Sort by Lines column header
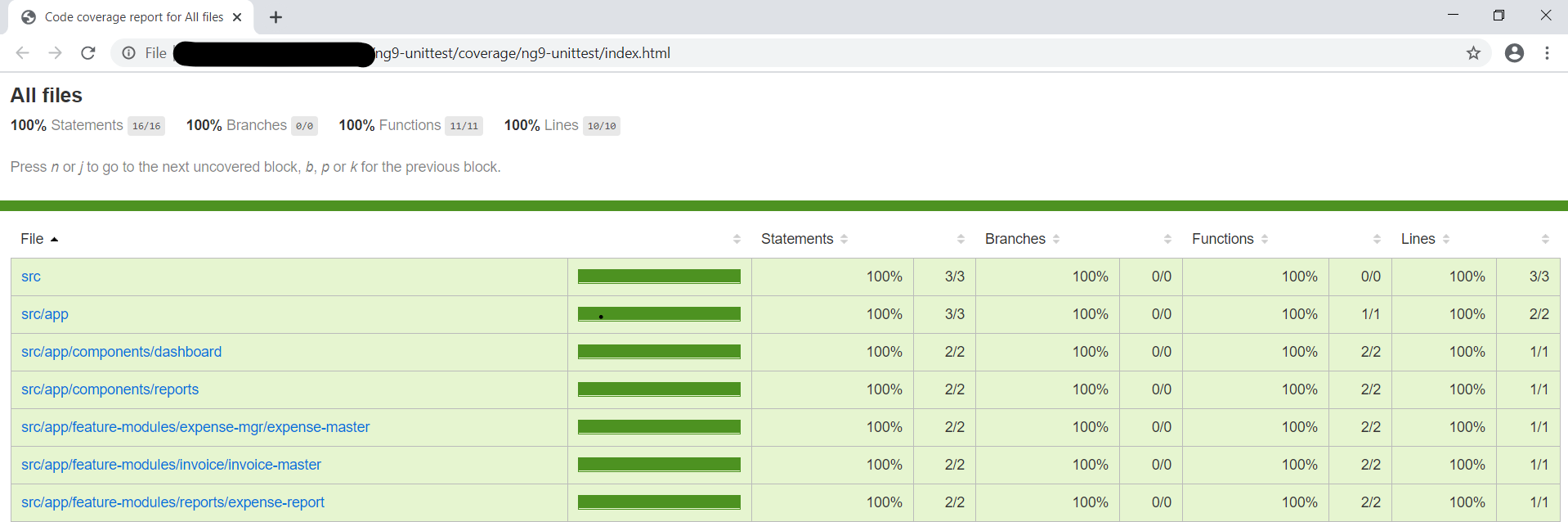This screenshot has height=522, width=1568. coord(1418,239)
